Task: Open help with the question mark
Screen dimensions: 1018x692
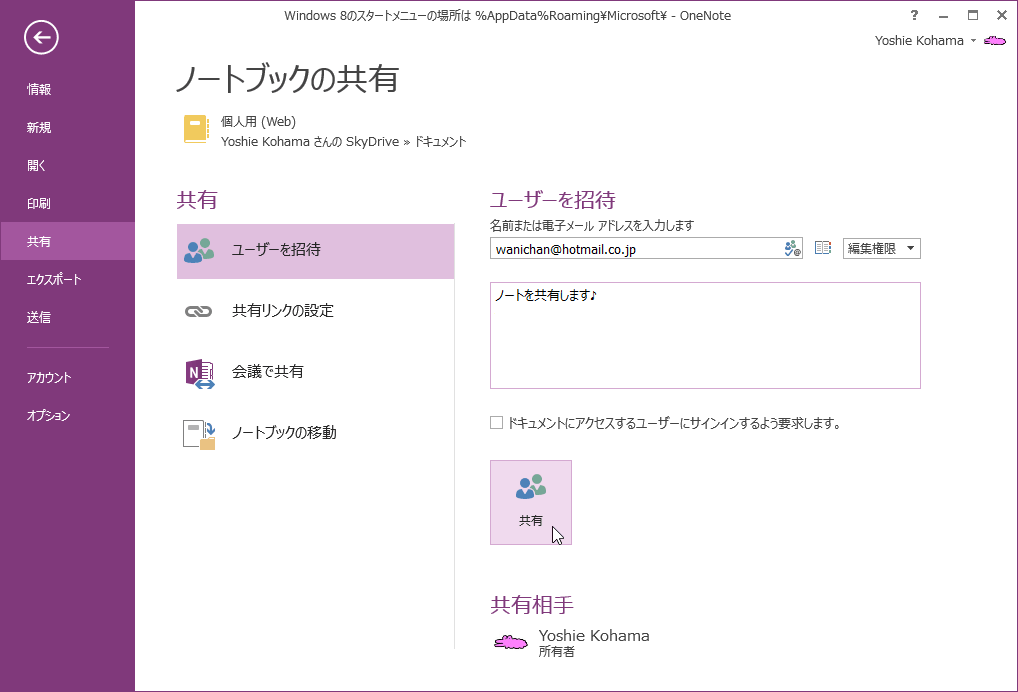Action: point(914,15)
